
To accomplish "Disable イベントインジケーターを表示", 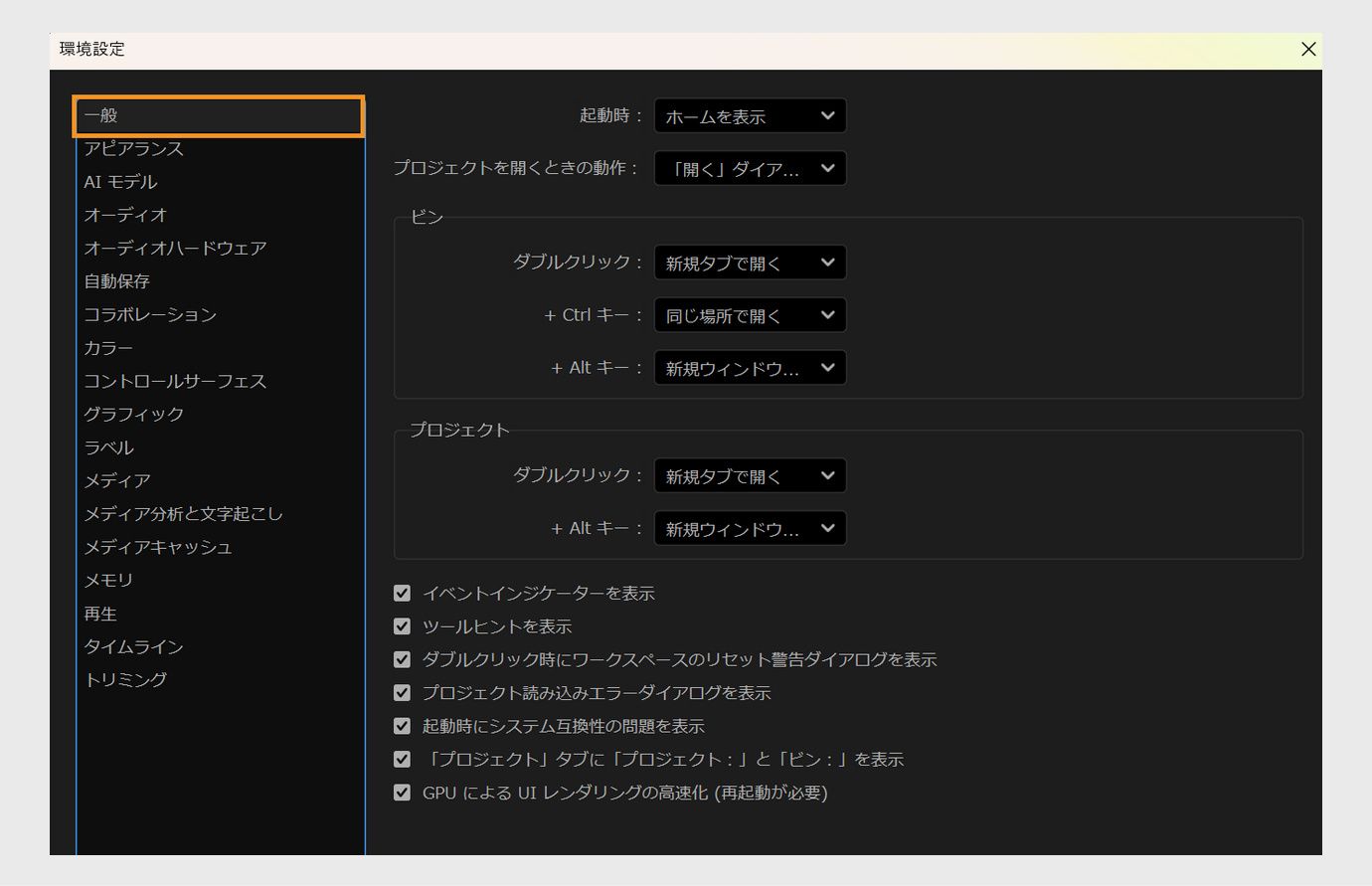I will click(x=402, y=593).
